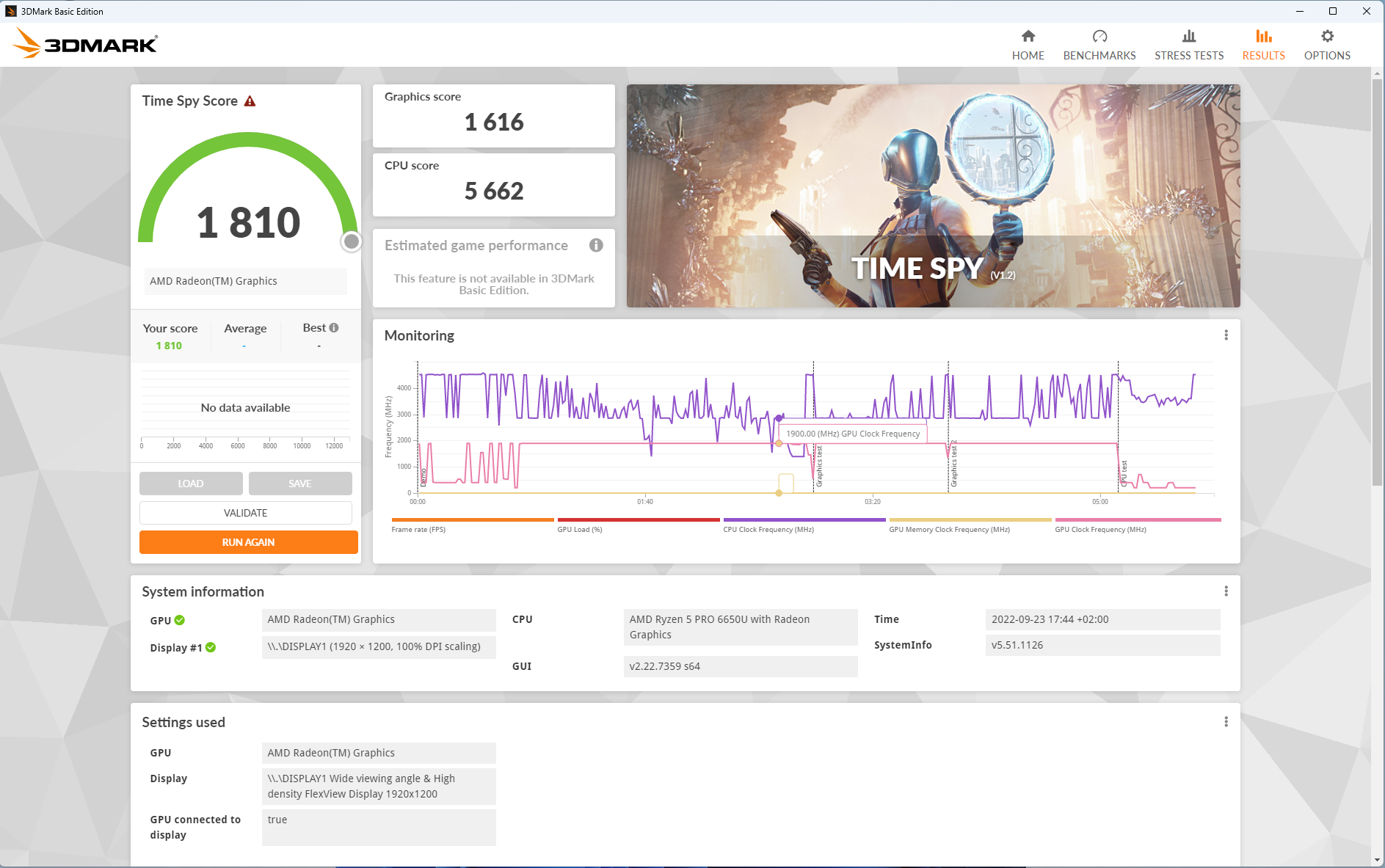Click the 'No data available' text
Screen dimensions: 1385x868
coord(246,408)
